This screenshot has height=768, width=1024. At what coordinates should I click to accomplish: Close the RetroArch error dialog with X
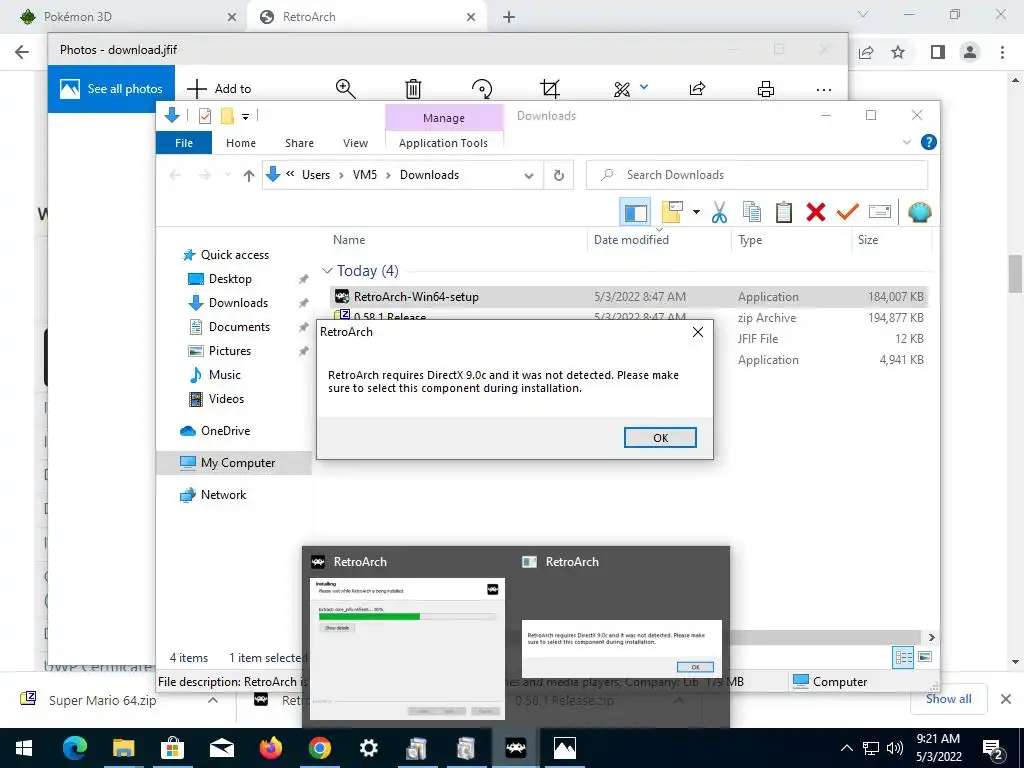click(x=697, y=332)
